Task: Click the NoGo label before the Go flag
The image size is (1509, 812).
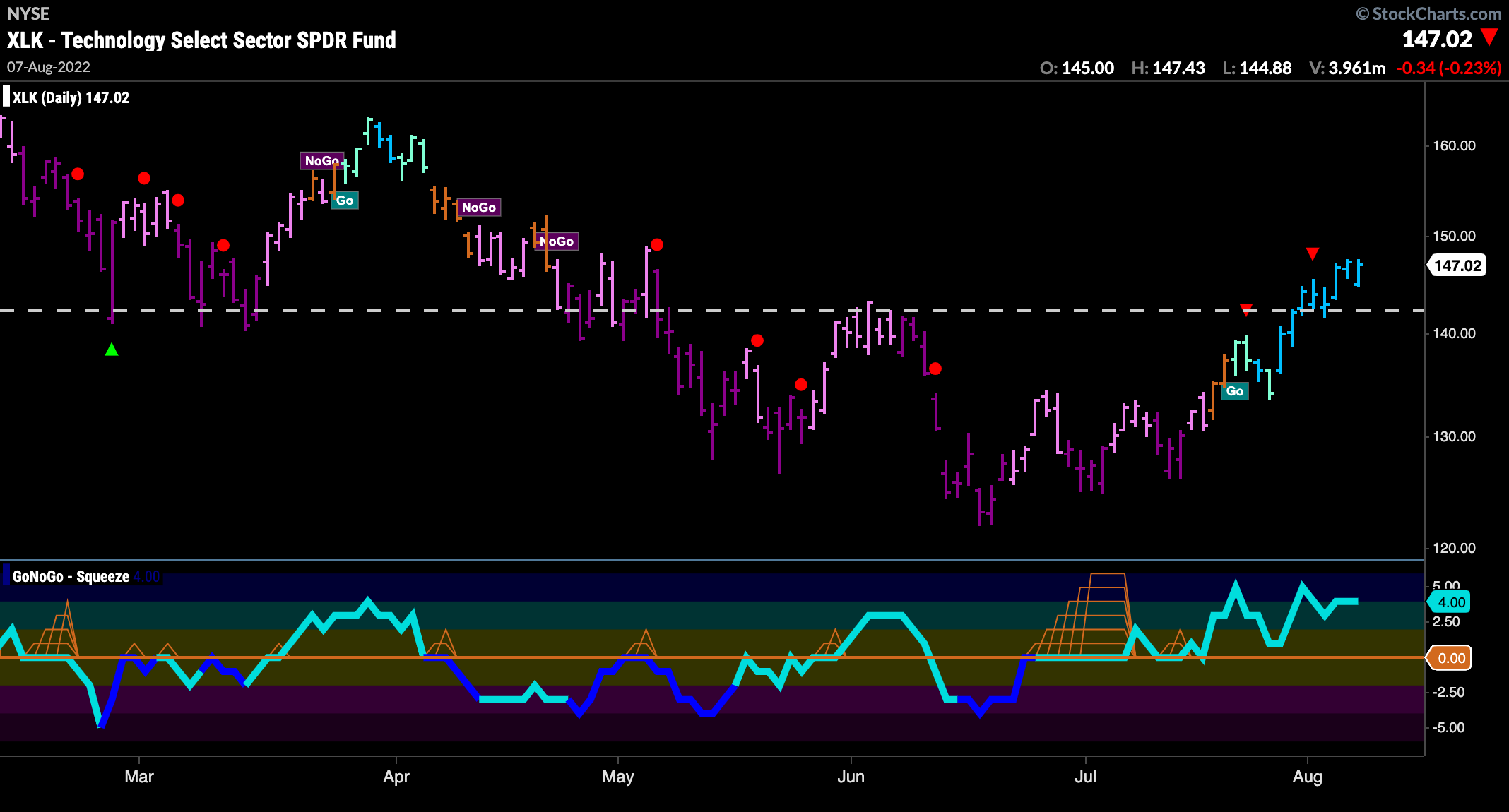Action: 322,161
